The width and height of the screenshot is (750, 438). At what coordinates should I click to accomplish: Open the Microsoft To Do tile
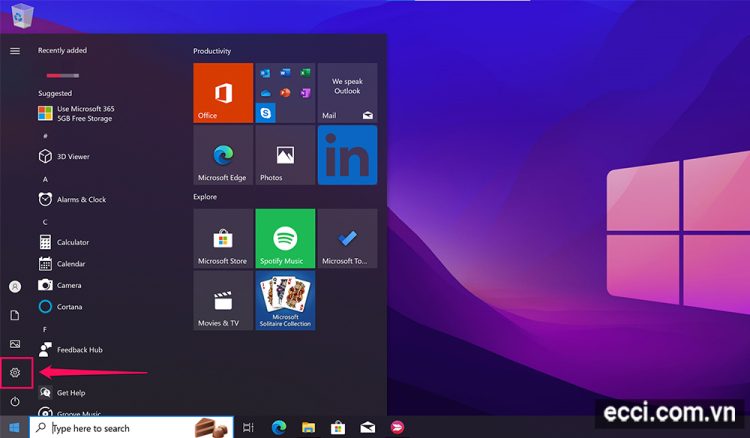coord(347,238)
